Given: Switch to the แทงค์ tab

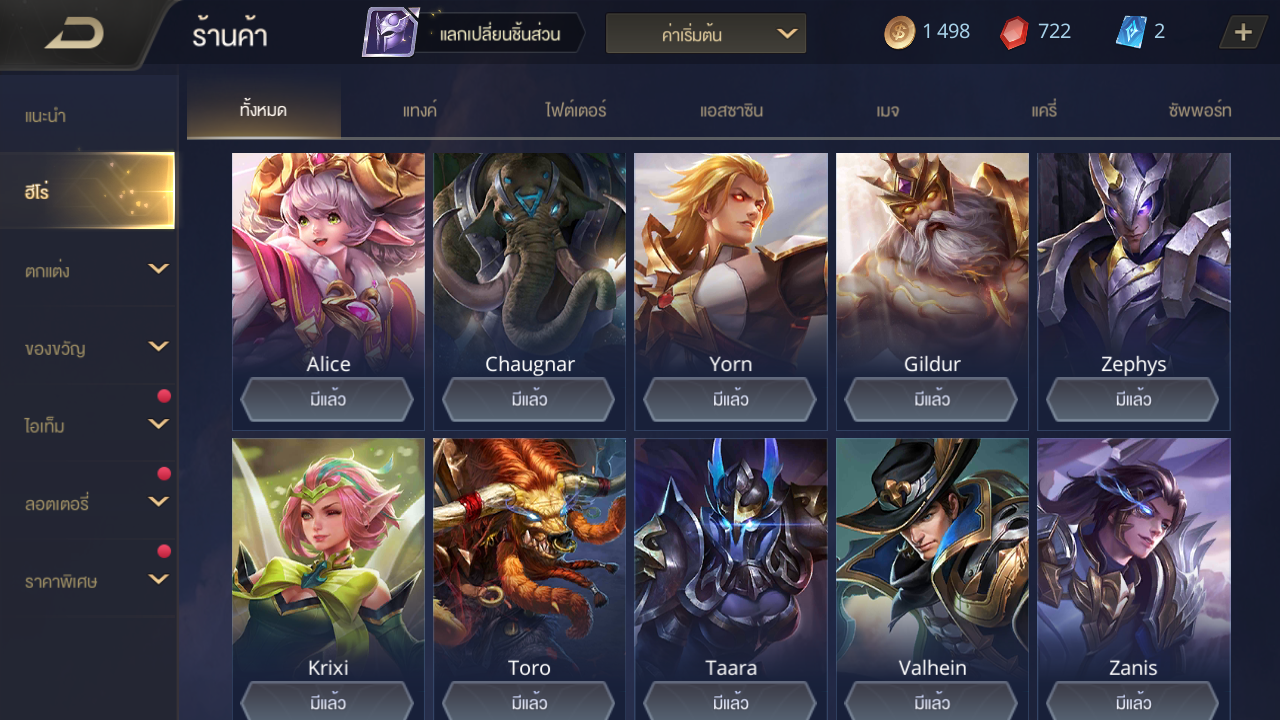Looking at the screenshot, I should click(420, 110).
